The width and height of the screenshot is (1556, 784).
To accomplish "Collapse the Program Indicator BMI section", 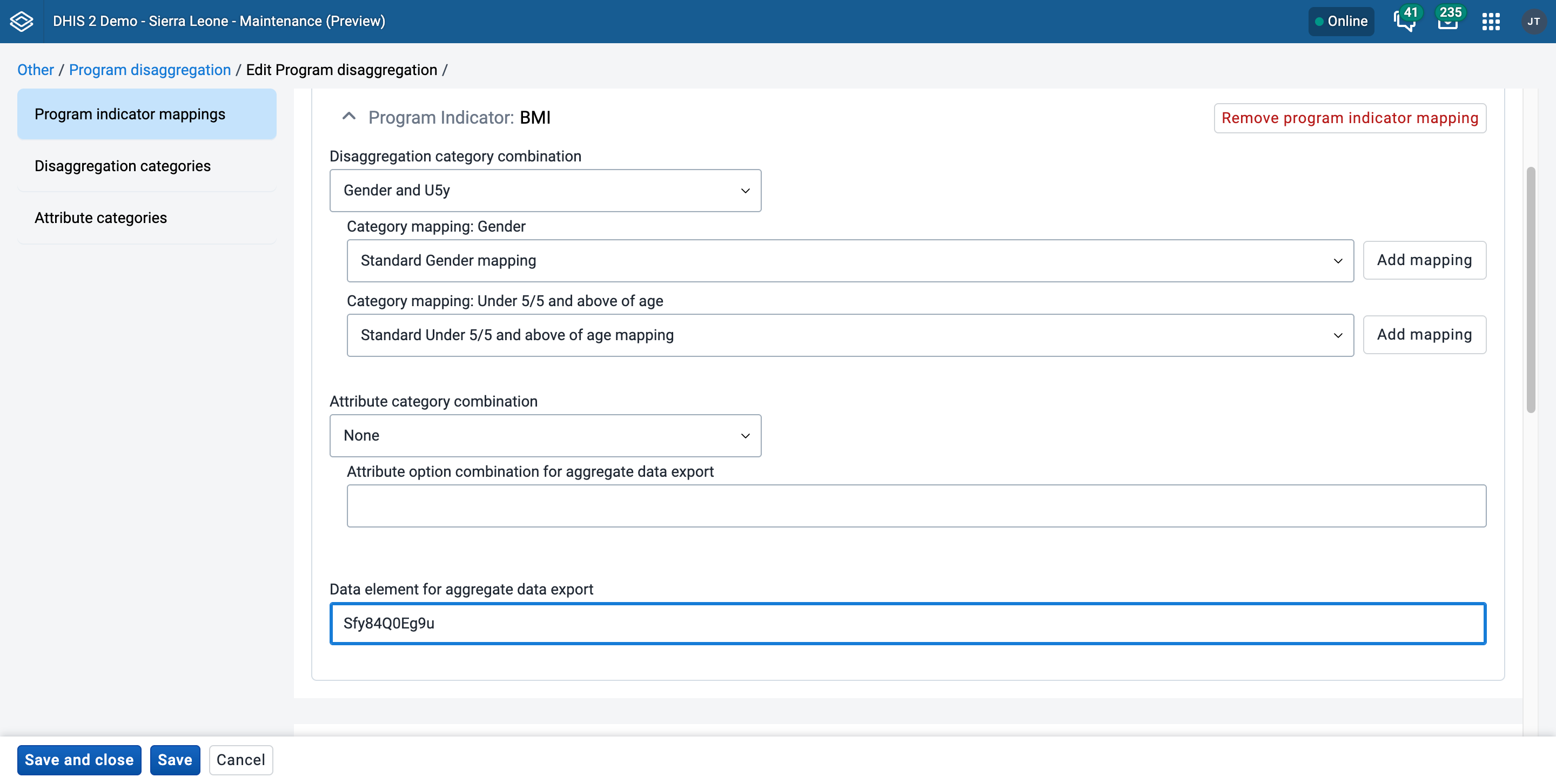I will pos(348,117).
